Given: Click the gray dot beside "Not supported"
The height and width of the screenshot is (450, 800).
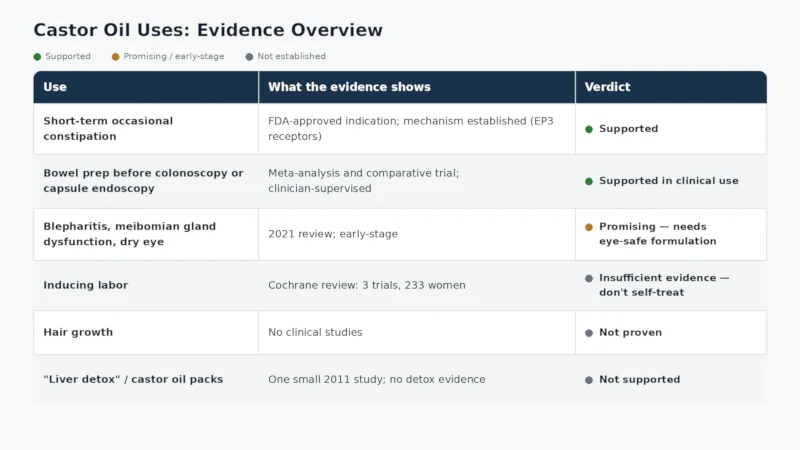Looking at the screenshot, I should click(589, 380).
